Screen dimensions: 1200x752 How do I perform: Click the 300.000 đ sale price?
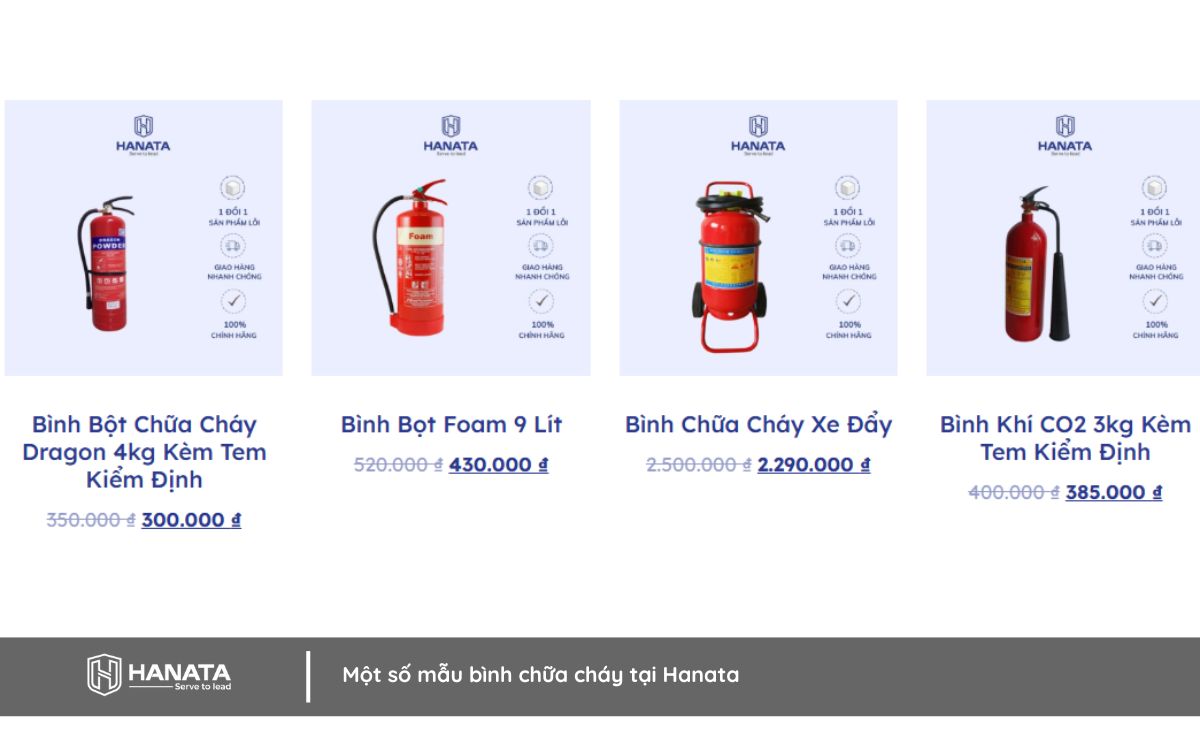click(x=191, y=520)
